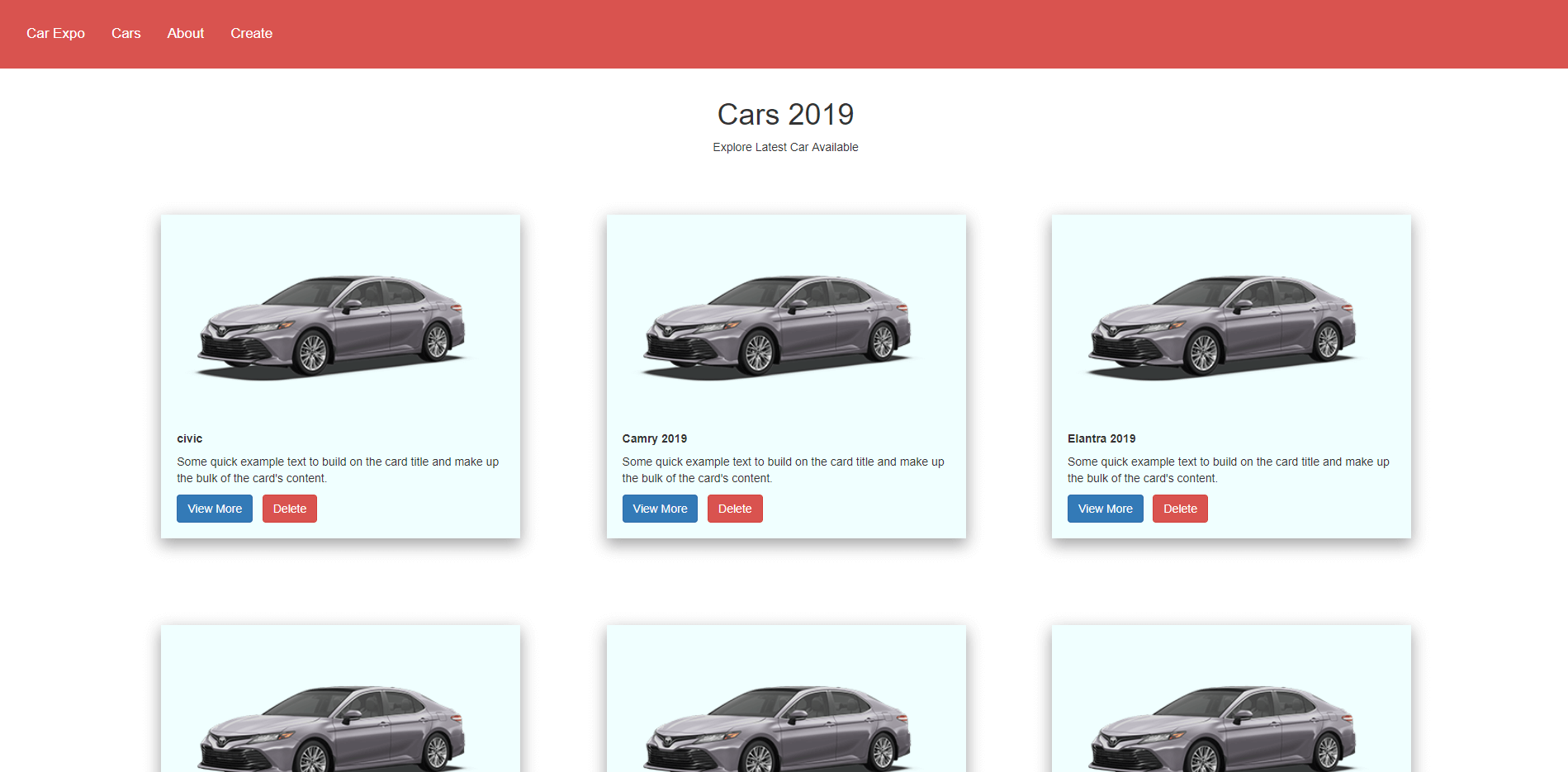
Task: Click the description text on the Camry 2019 card
Action: (x=783, y=470)
